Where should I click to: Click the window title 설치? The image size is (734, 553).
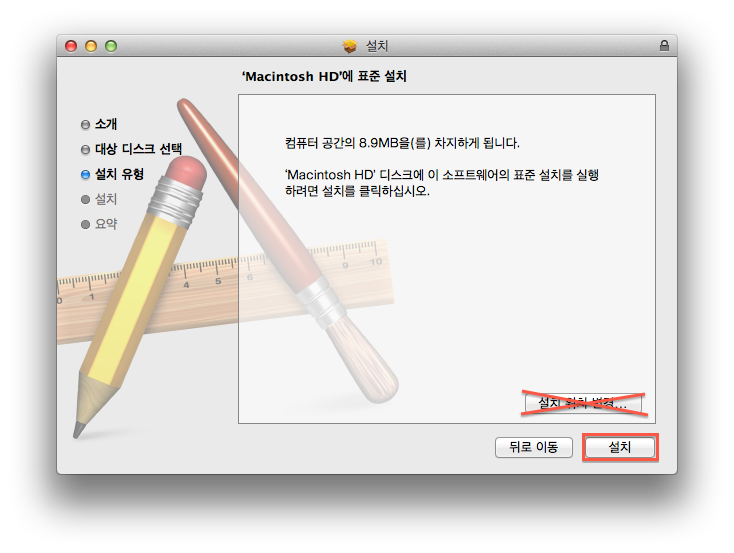[x=377, y=46]
